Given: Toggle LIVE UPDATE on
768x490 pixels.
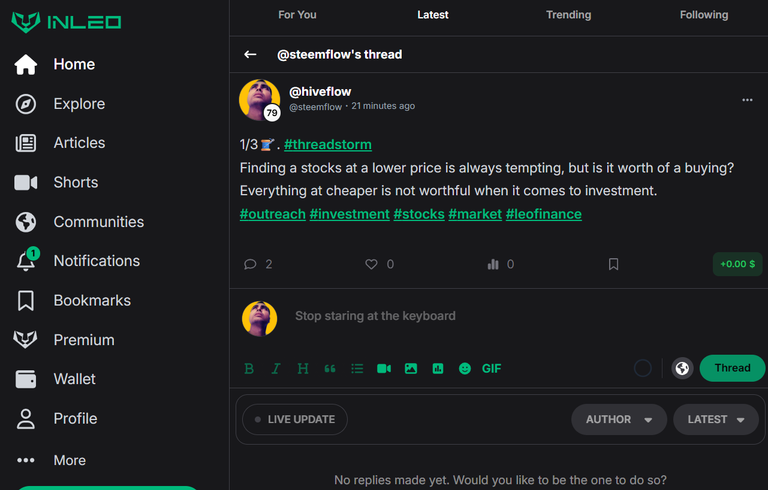Looking at the screenshot, I should point(295,419).
